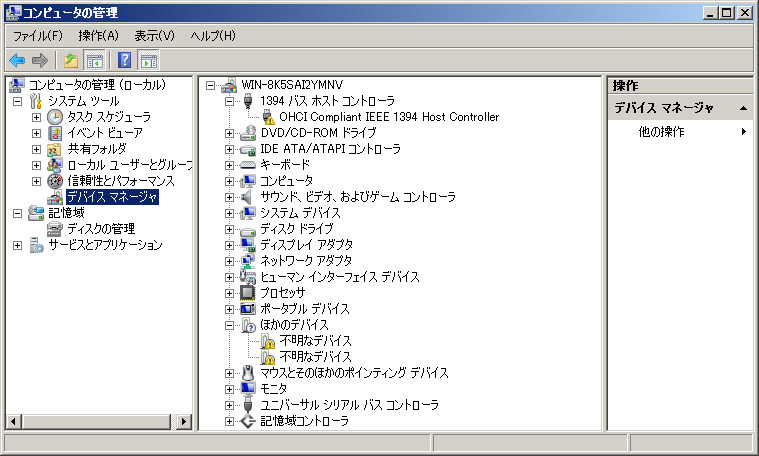Expand the ポータブル デバイス node

229,309
